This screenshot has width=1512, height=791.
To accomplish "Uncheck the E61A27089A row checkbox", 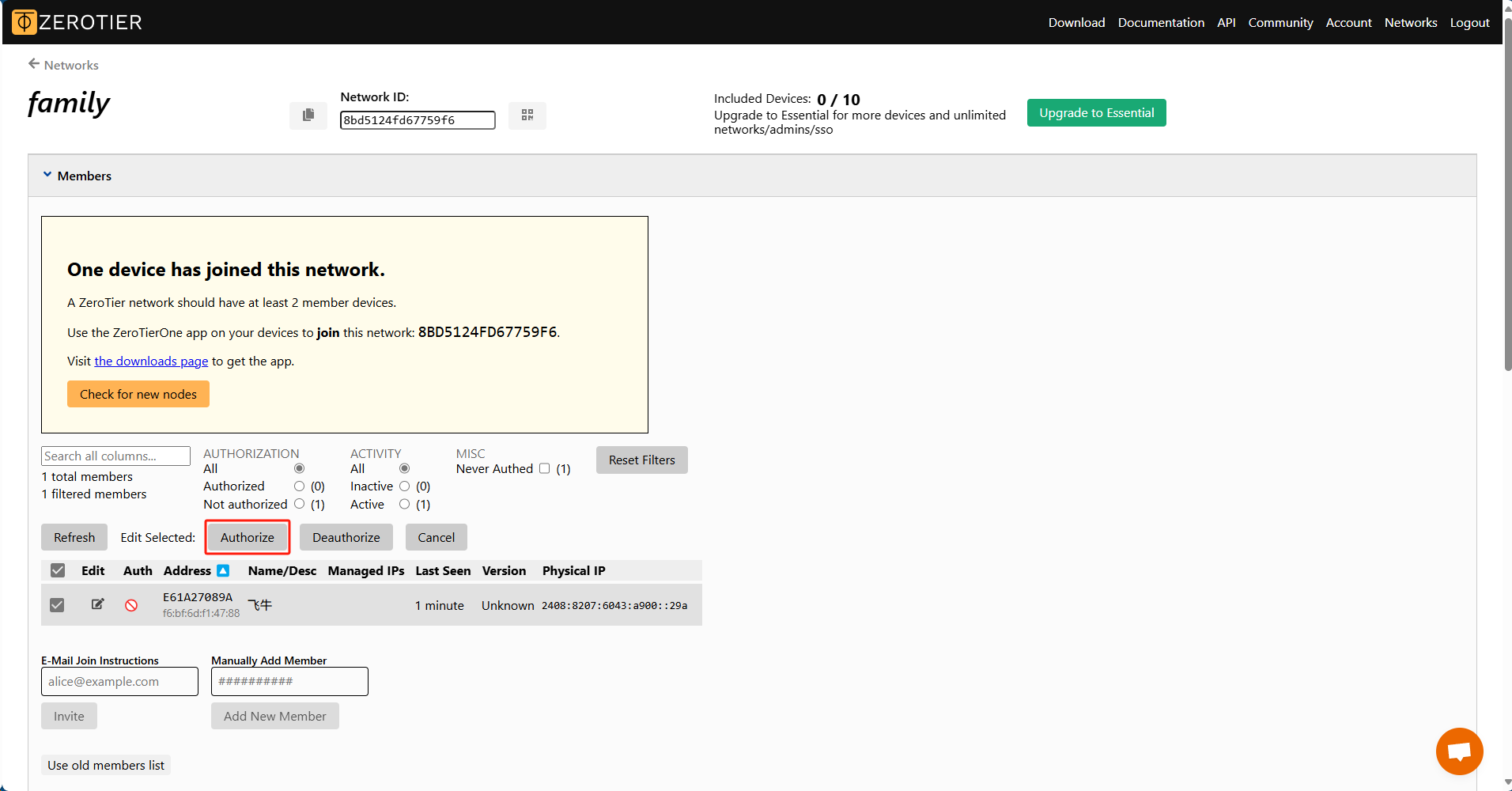I will 57,605.
